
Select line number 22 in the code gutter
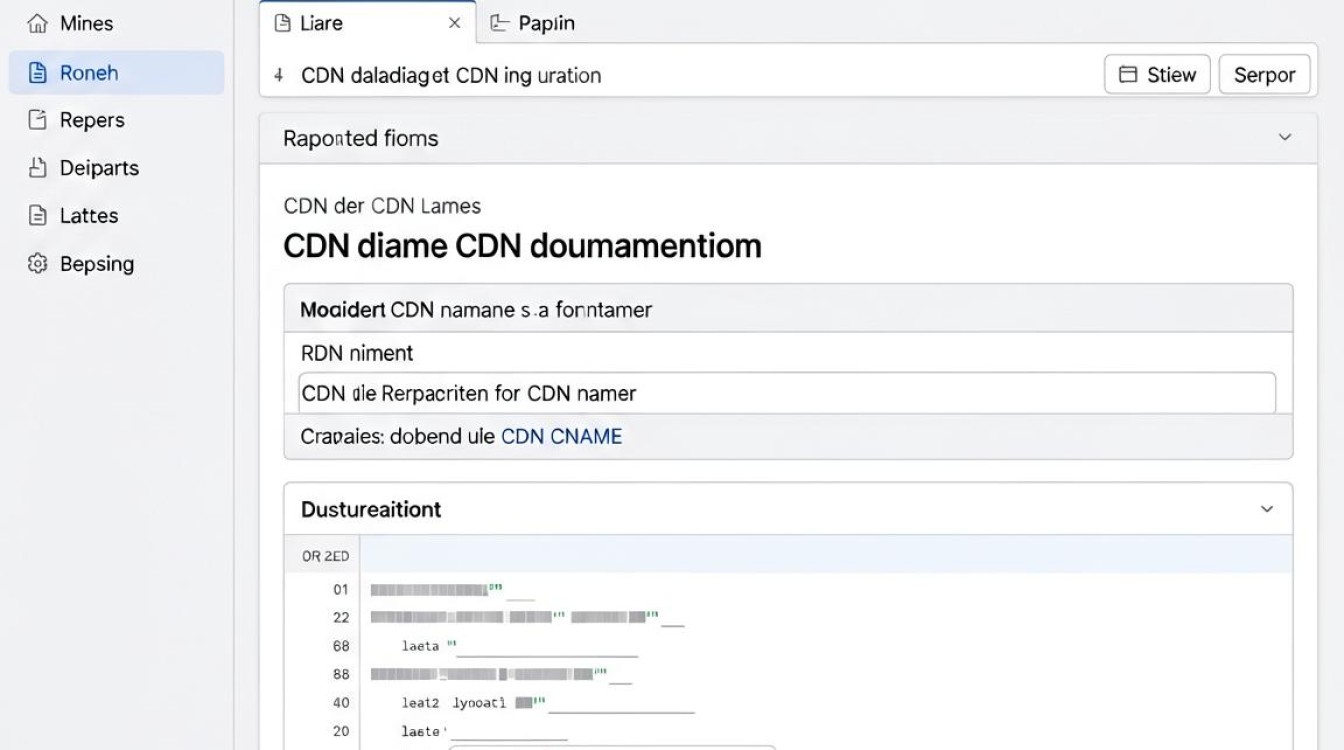tap(341, 618)
